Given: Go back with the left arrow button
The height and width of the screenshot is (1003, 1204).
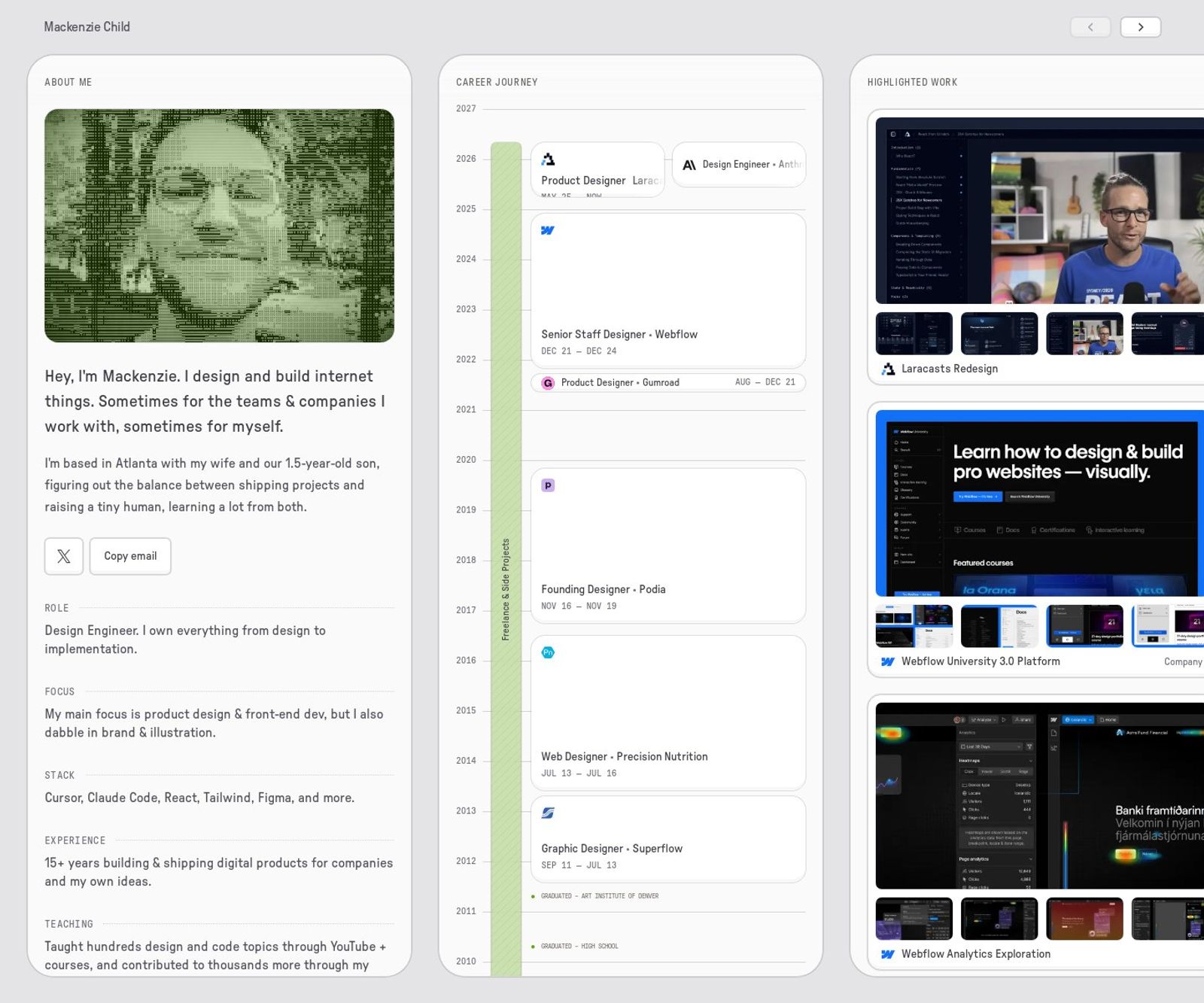Looking at the screenshot, I should coord(1090,27).
